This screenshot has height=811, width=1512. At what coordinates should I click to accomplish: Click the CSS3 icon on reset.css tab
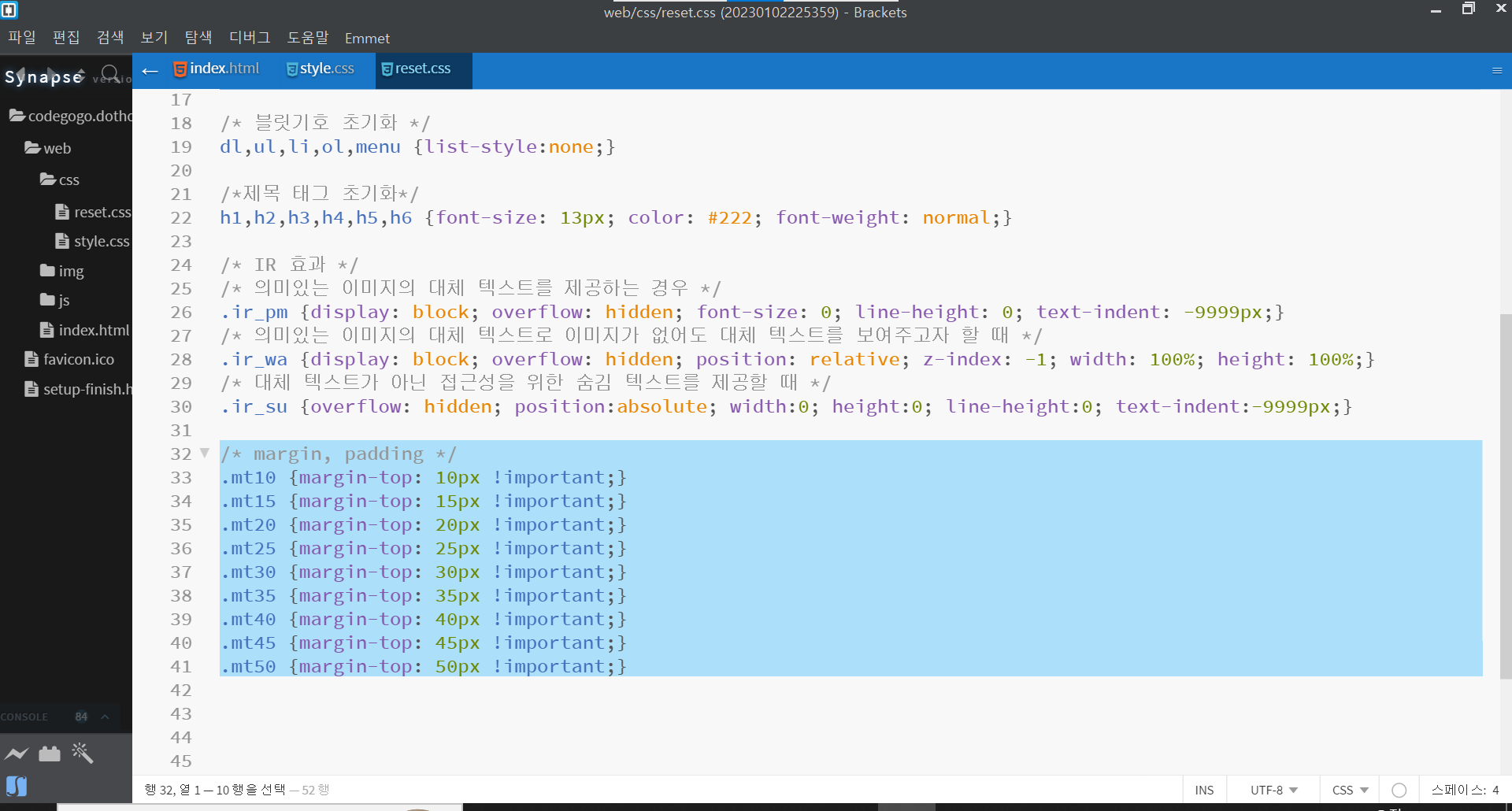click(387, 69)
